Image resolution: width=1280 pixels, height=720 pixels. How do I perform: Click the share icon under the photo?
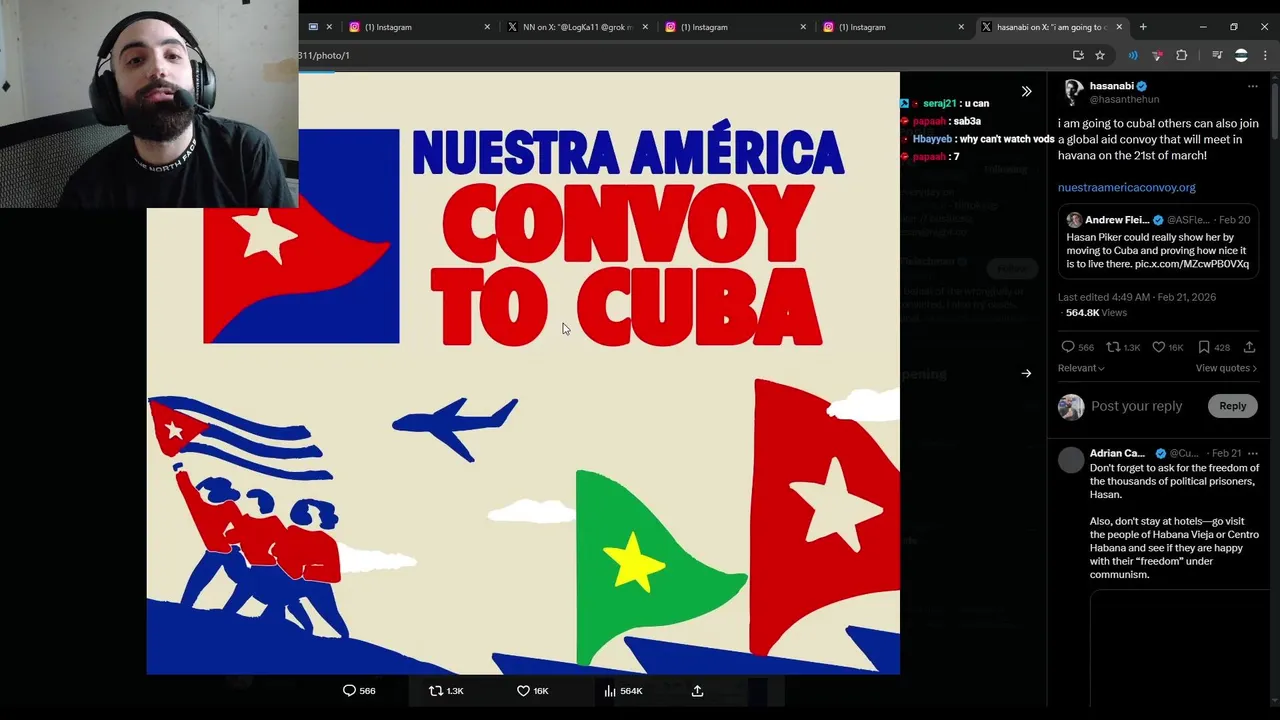697,691
